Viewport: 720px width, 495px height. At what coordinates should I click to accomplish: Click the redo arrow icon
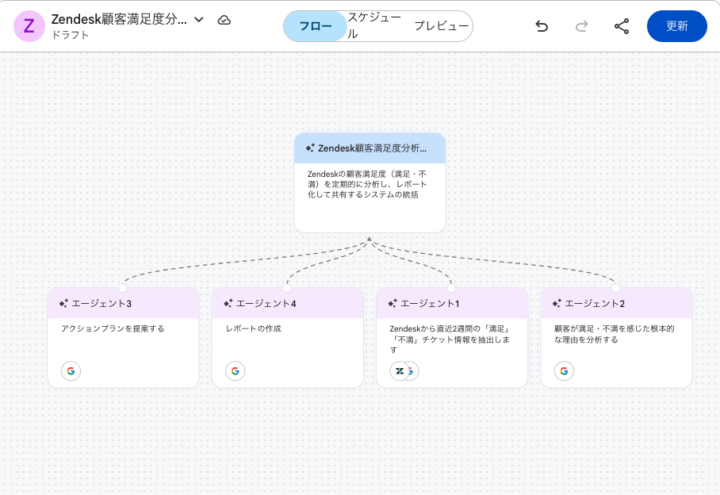pos(581,26)
